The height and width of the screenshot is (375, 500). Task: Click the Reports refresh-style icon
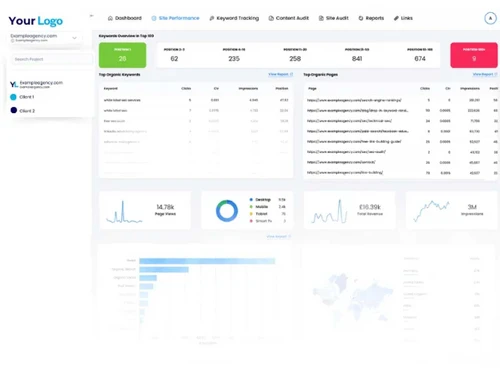tap(361, 18)
